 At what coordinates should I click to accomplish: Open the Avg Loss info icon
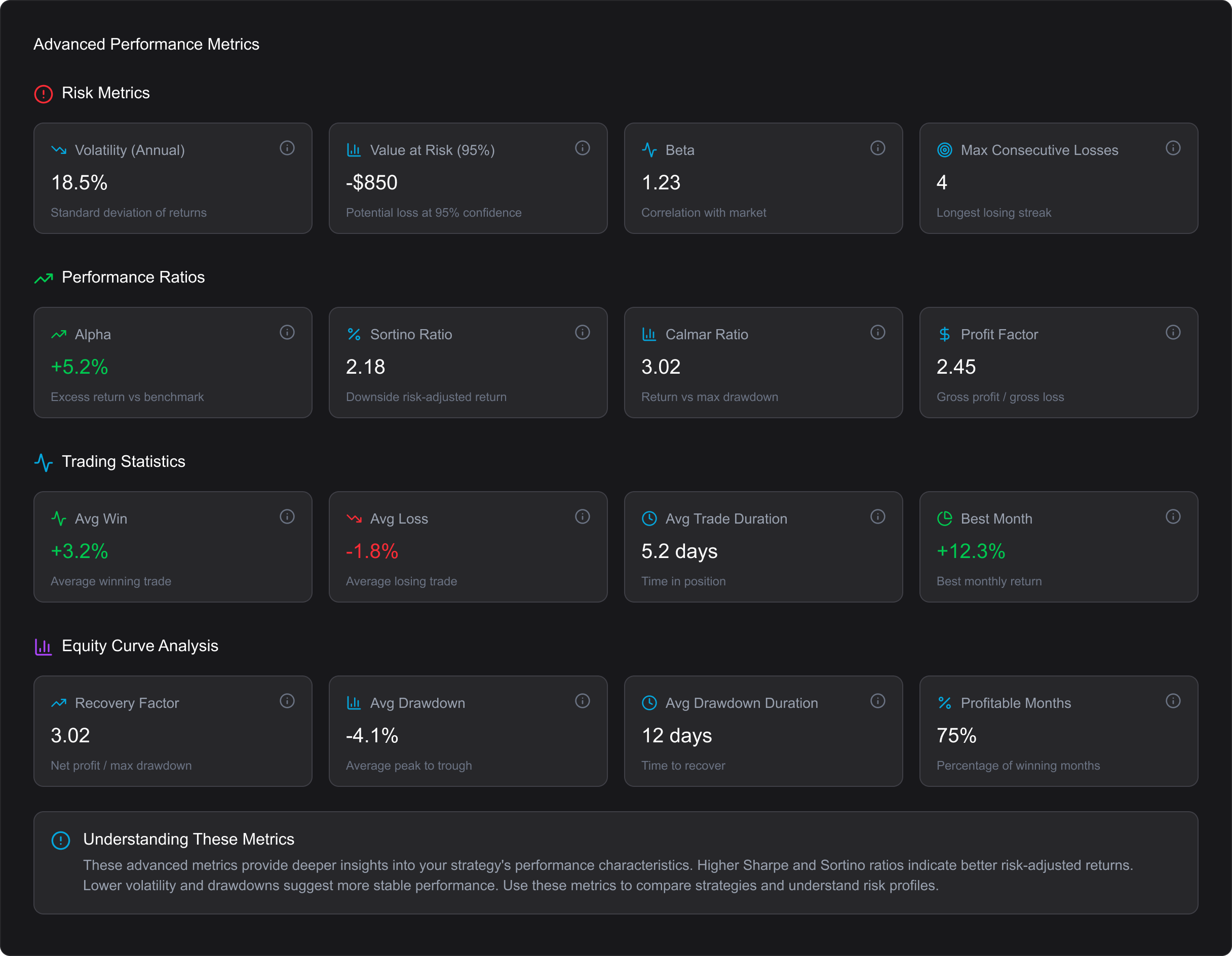(582, 516)
